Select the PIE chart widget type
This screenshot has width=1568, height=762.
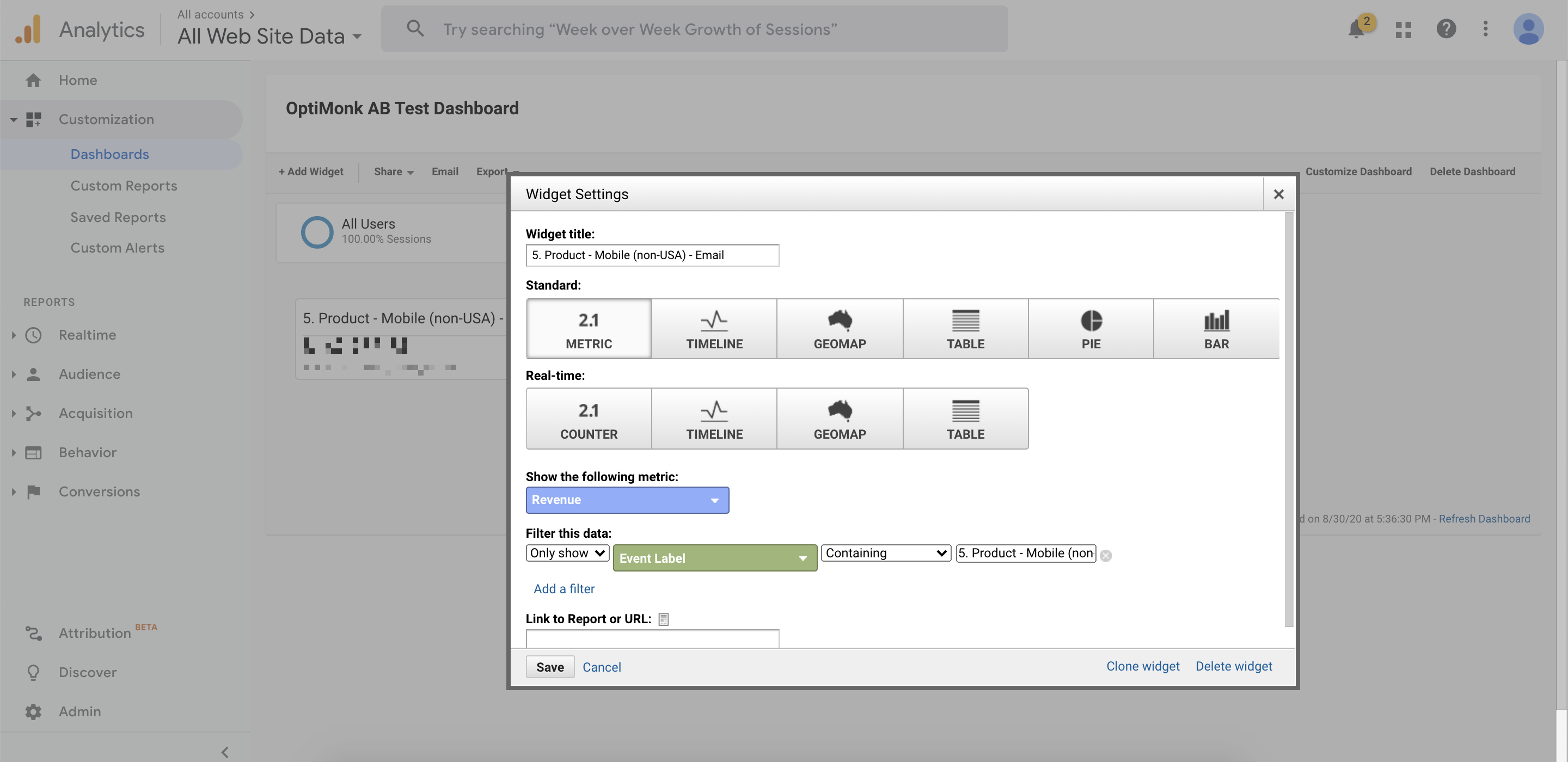[1091, 329]
